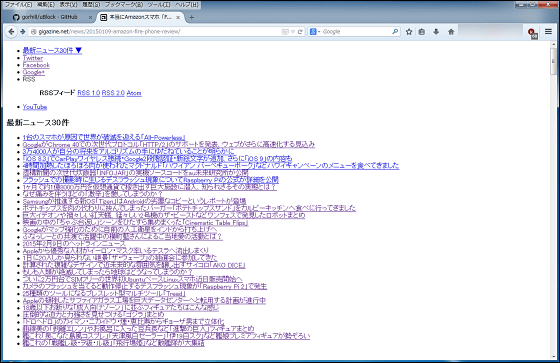Go forward with the forward arrow
The width and height of the screenshot is (560, 363).
[22, 32]
